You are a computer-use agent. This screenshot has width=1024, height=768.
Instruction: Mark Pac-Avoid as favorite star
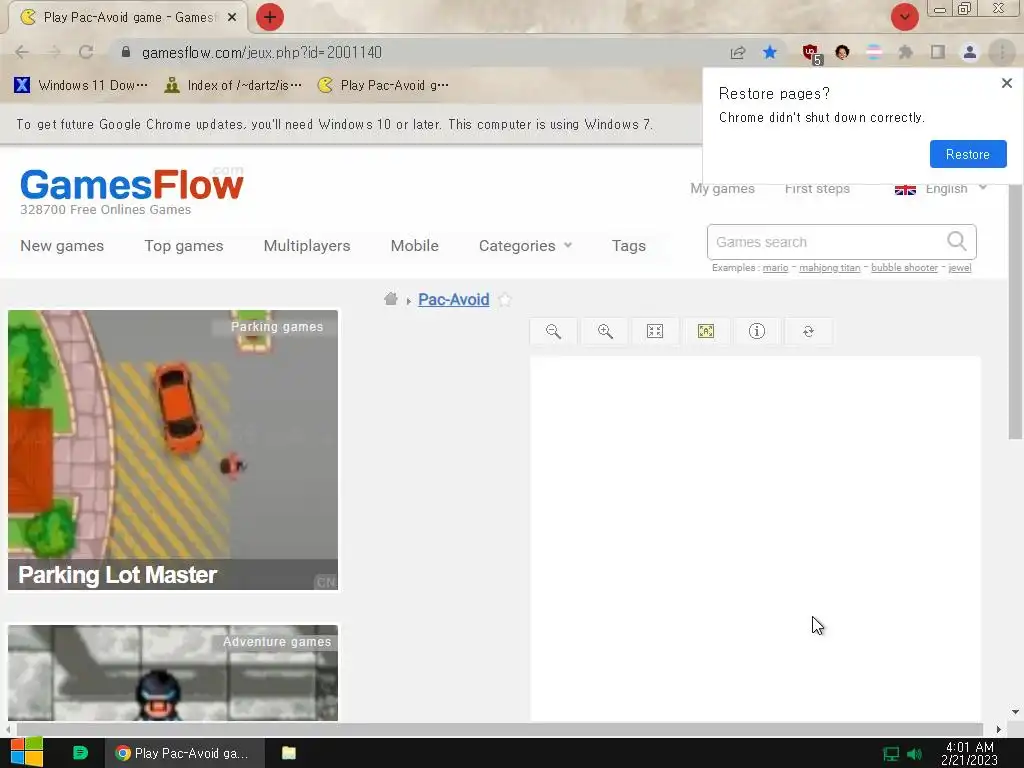[504, 300]
